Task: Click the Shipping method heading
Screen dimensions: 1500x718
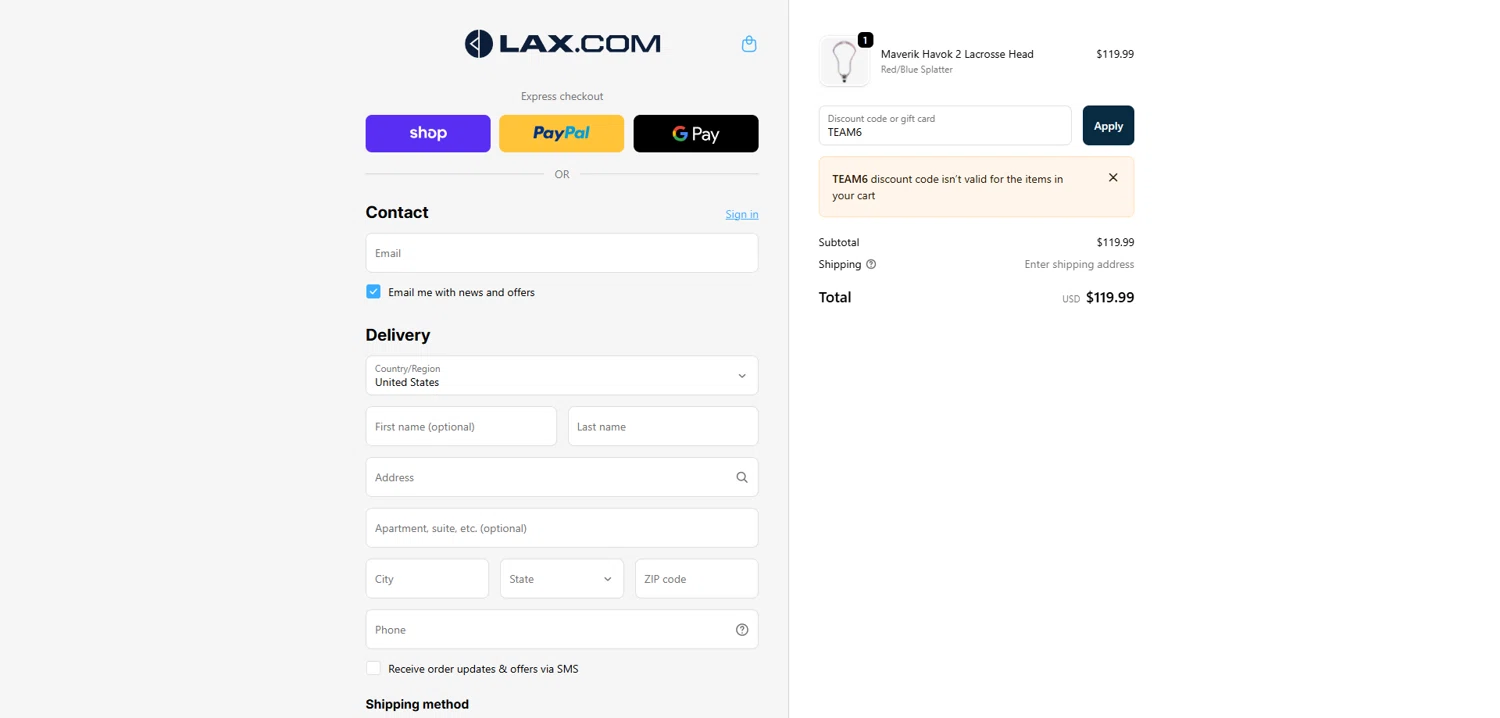Action: click(417, 704)
